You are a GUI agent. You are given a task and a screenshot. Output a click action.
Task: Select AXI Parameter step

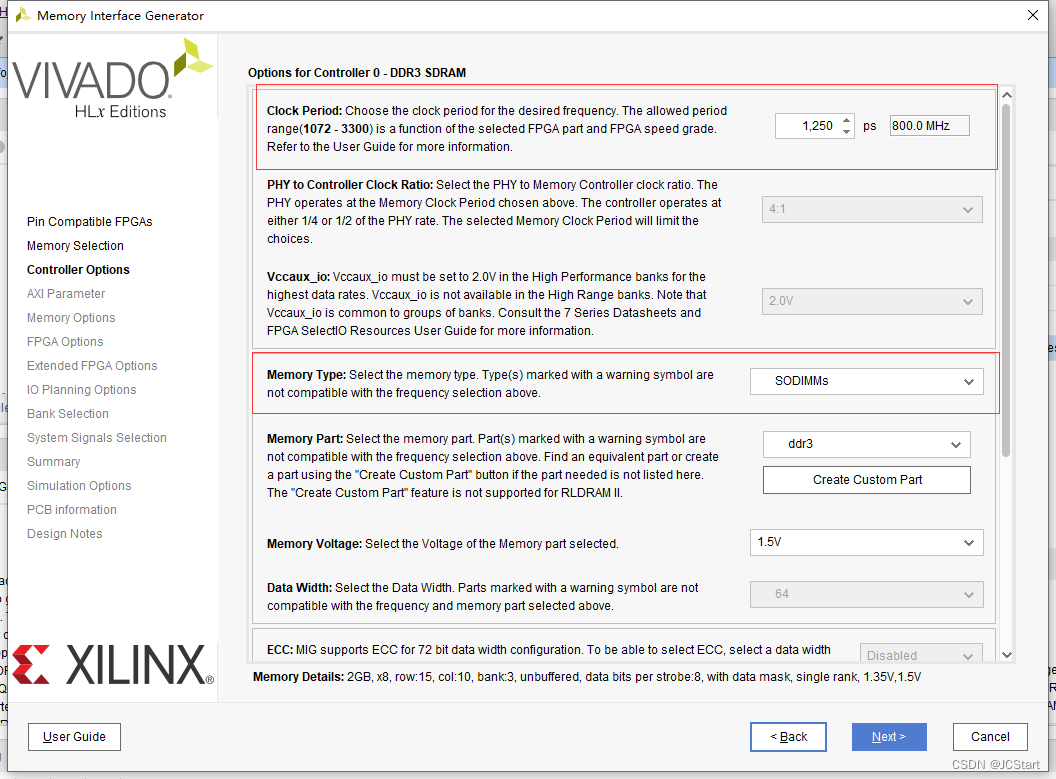point(66,294)
